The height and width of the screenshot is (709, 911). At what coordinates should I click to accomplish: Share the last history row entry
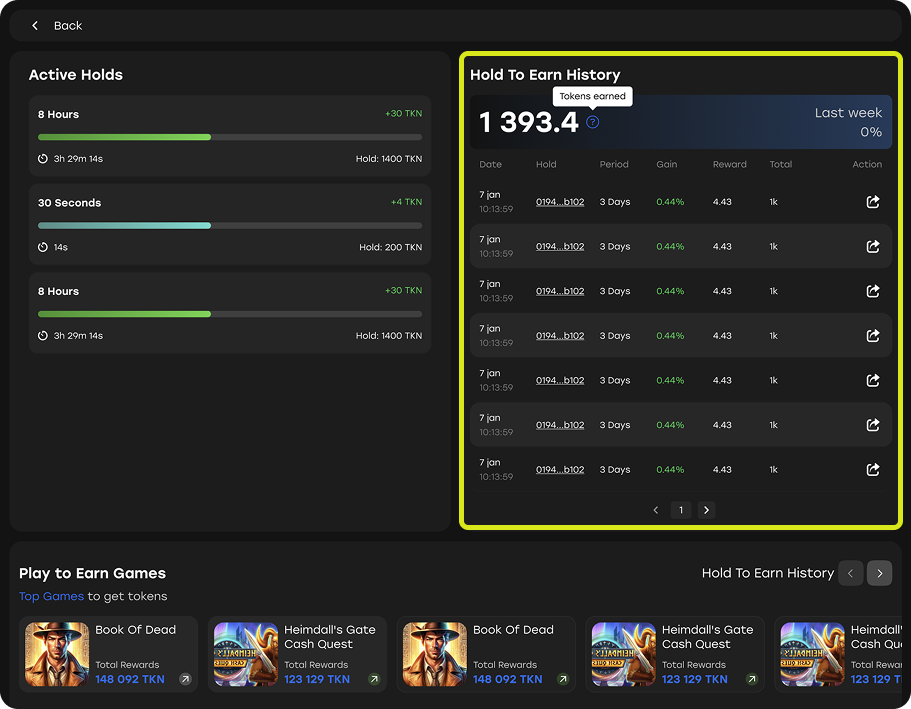(872, 470)
